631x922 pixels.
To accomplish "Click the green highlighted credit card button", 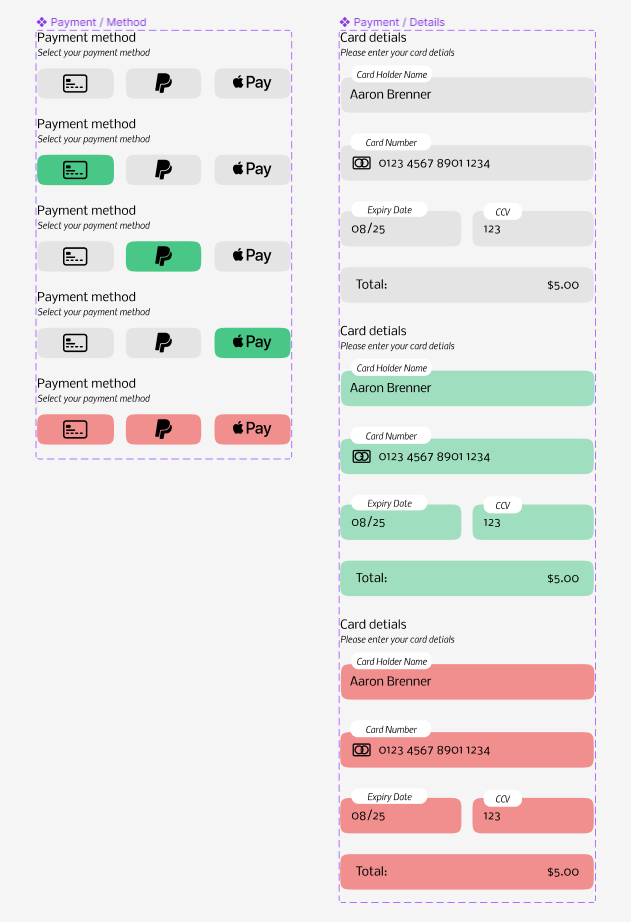I will (75, 170).
